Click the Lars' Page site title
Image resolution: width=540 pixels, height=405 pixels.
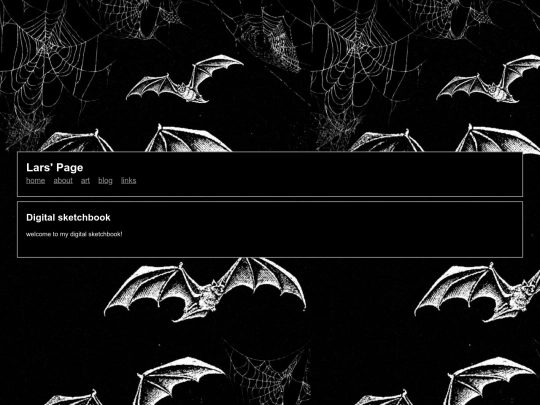click(x=54, y=167)
